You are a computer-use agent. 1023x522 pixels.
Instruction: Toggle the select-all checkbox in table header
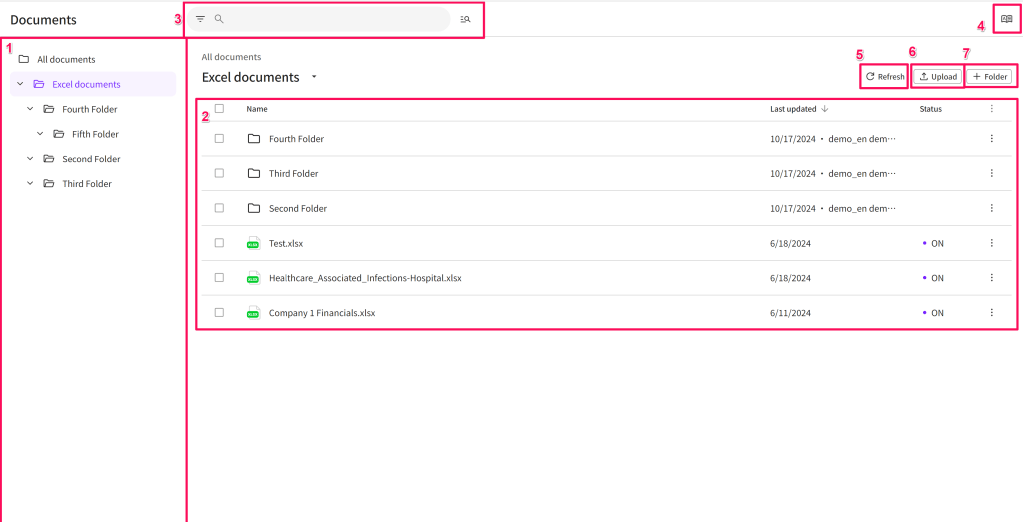(219, 109)
